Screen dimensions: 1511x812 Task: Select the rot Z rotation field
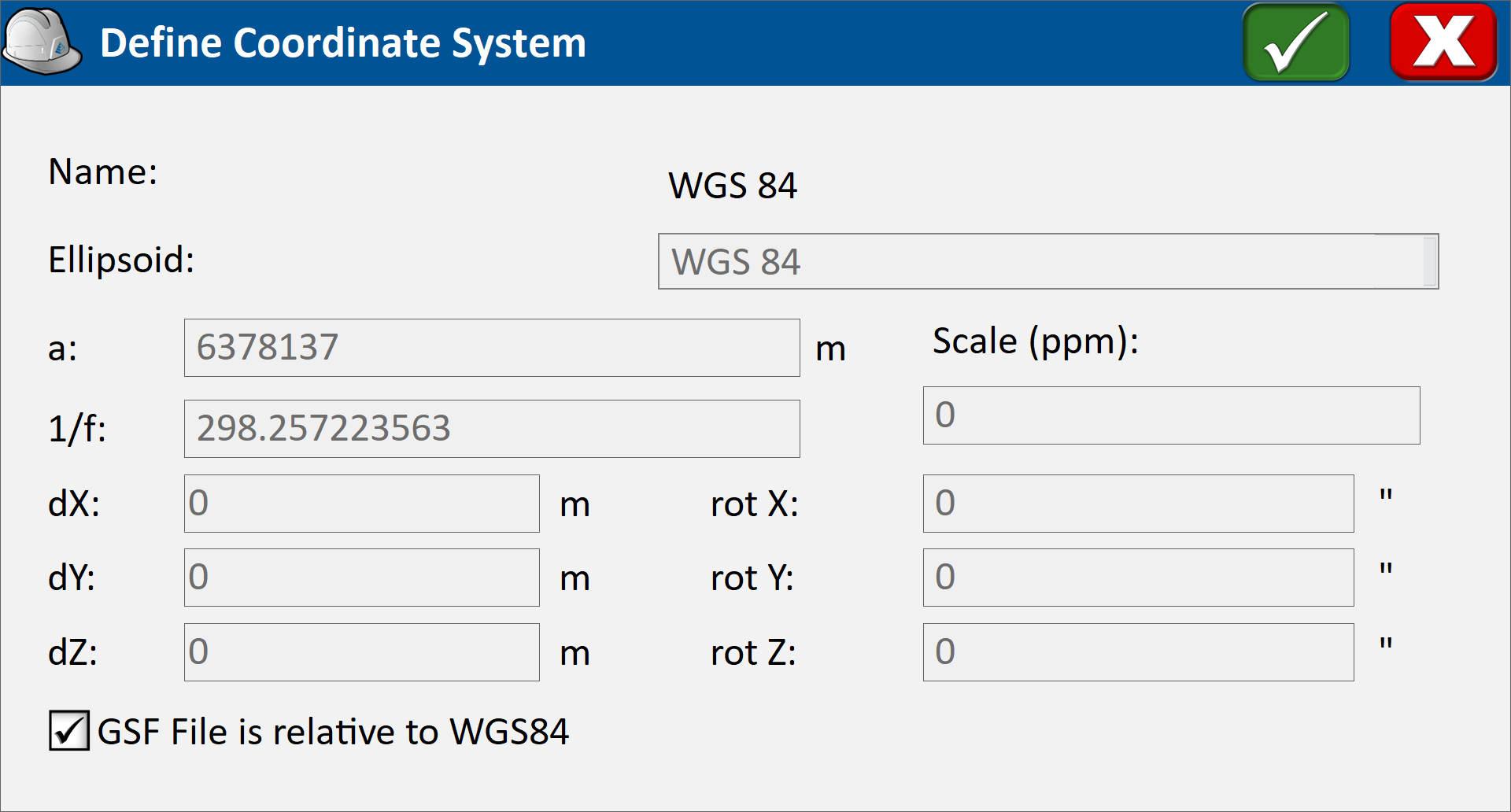[1138, 652]
